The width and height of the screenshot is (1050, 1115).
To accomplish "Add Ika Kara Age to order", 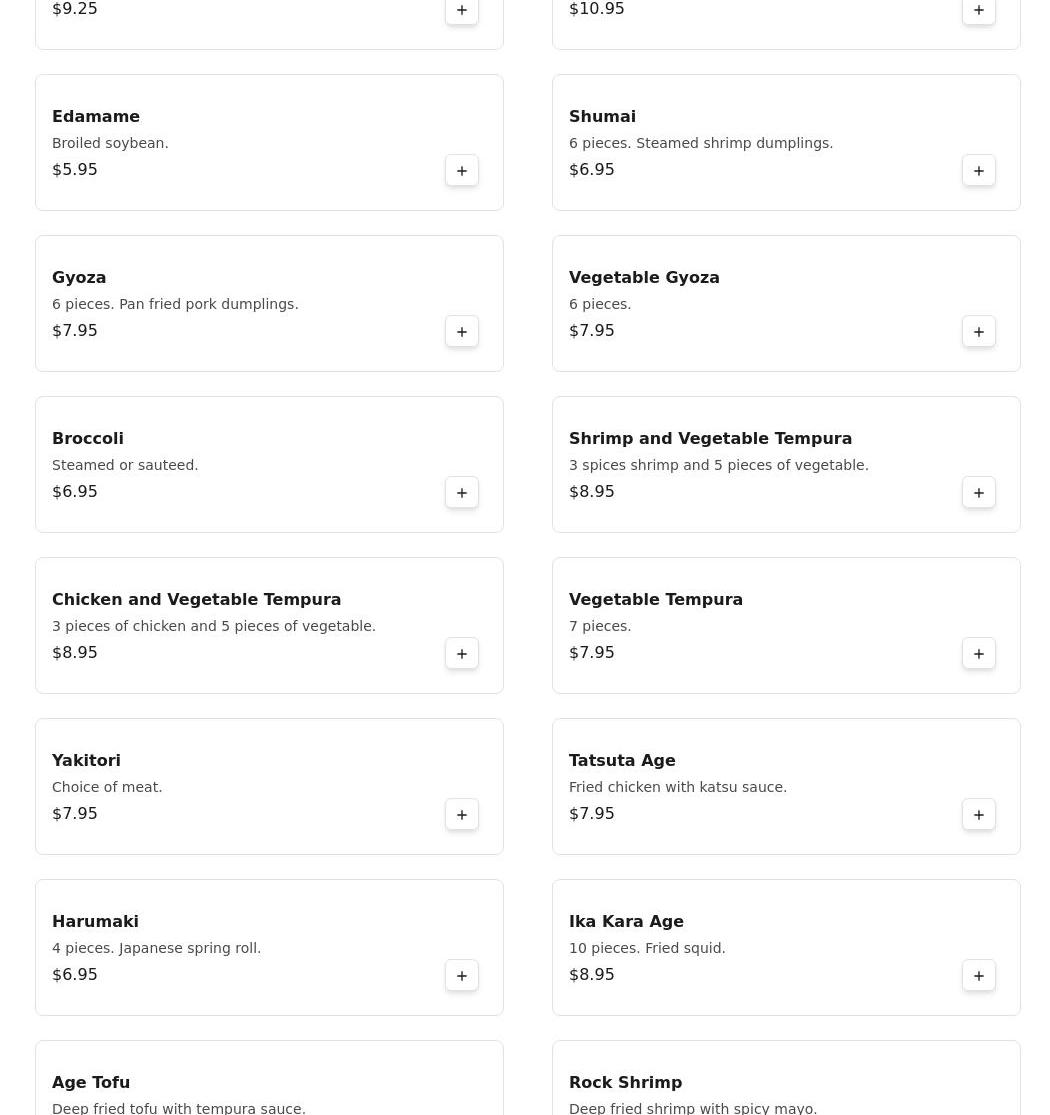I will pyautogui.click(x=979, y=976).
